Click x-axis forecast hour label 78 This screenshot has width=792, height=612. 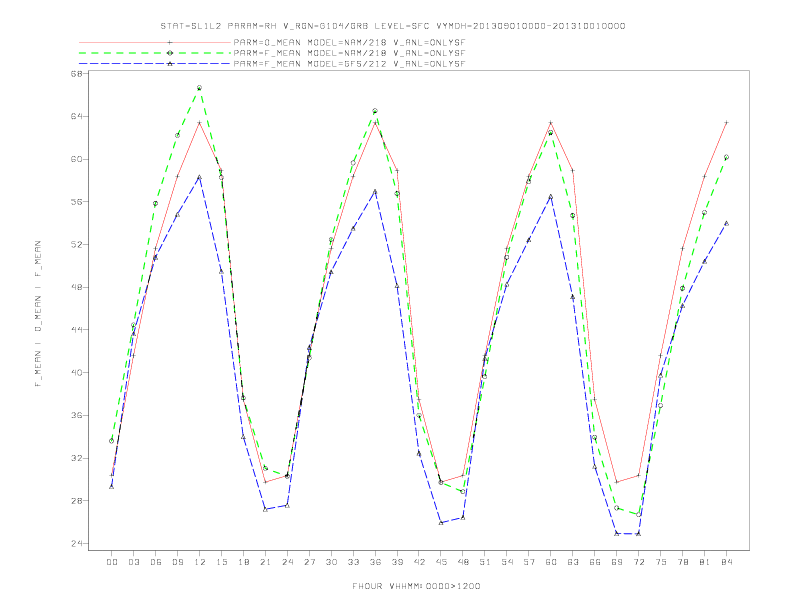tap(682, 562)
